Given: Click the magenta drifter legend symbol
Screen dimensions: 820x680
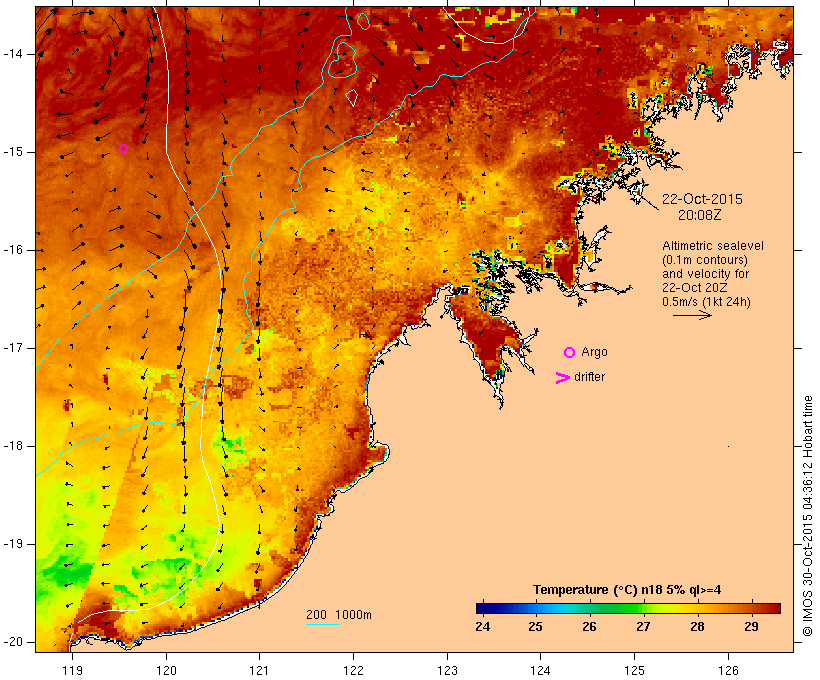Looking at the screenshot, I should pos(562,378).
